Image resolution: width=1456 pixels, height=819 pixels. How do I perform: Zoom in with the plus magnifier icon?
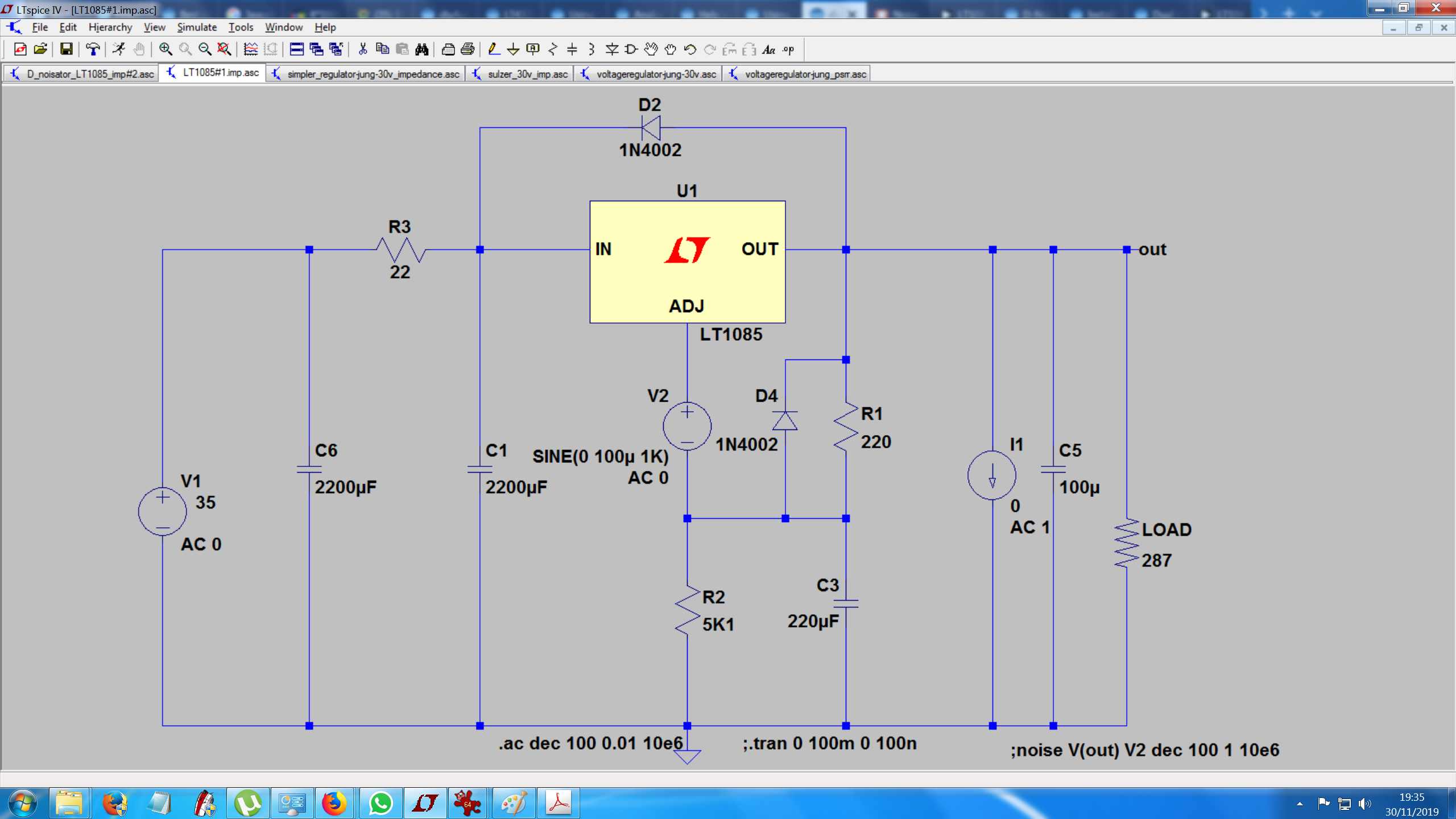pos(166,49)
